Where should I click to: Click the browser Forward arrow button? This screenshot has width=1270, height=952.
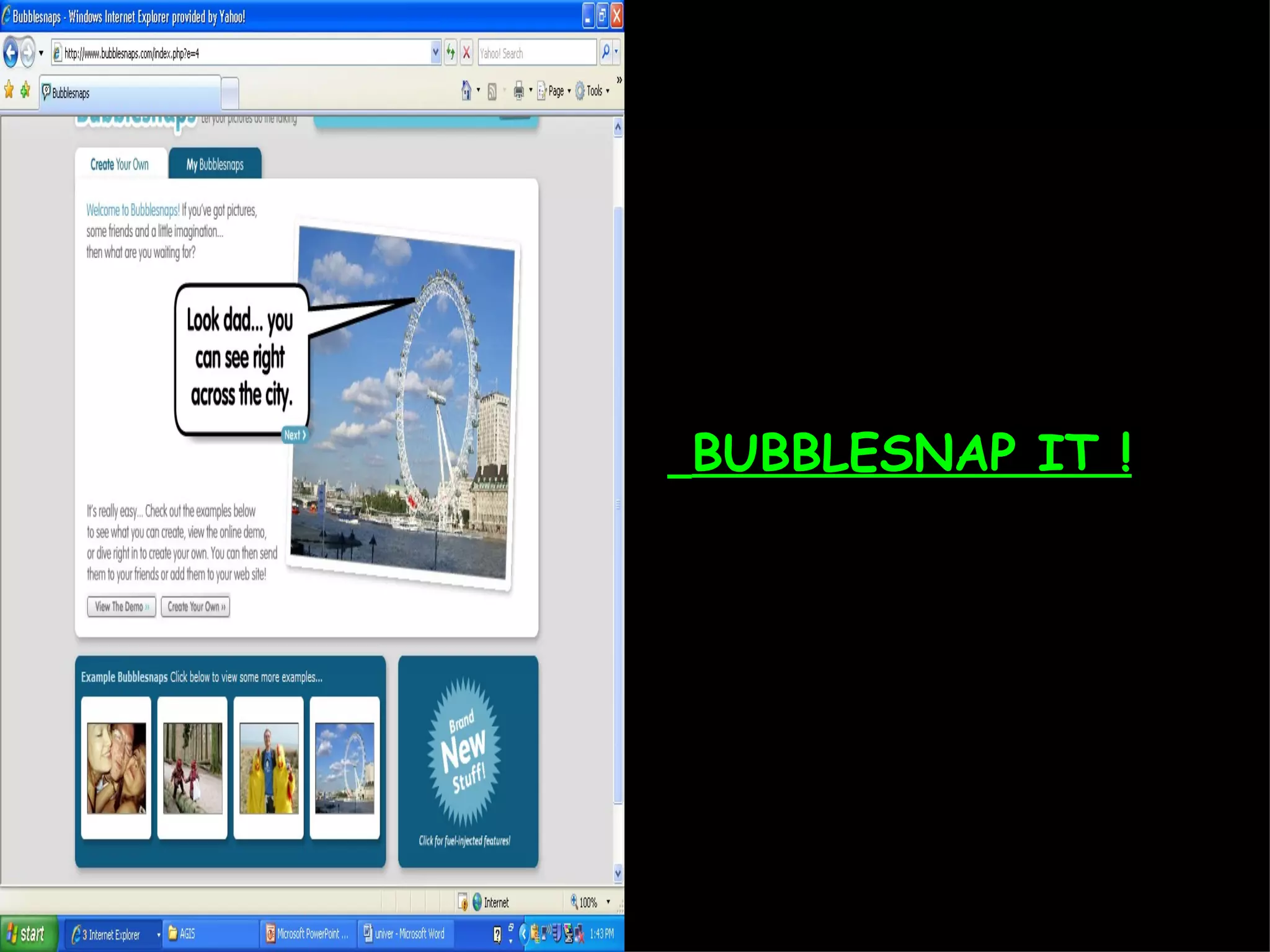pyautogui.click(x=28, y=53)
